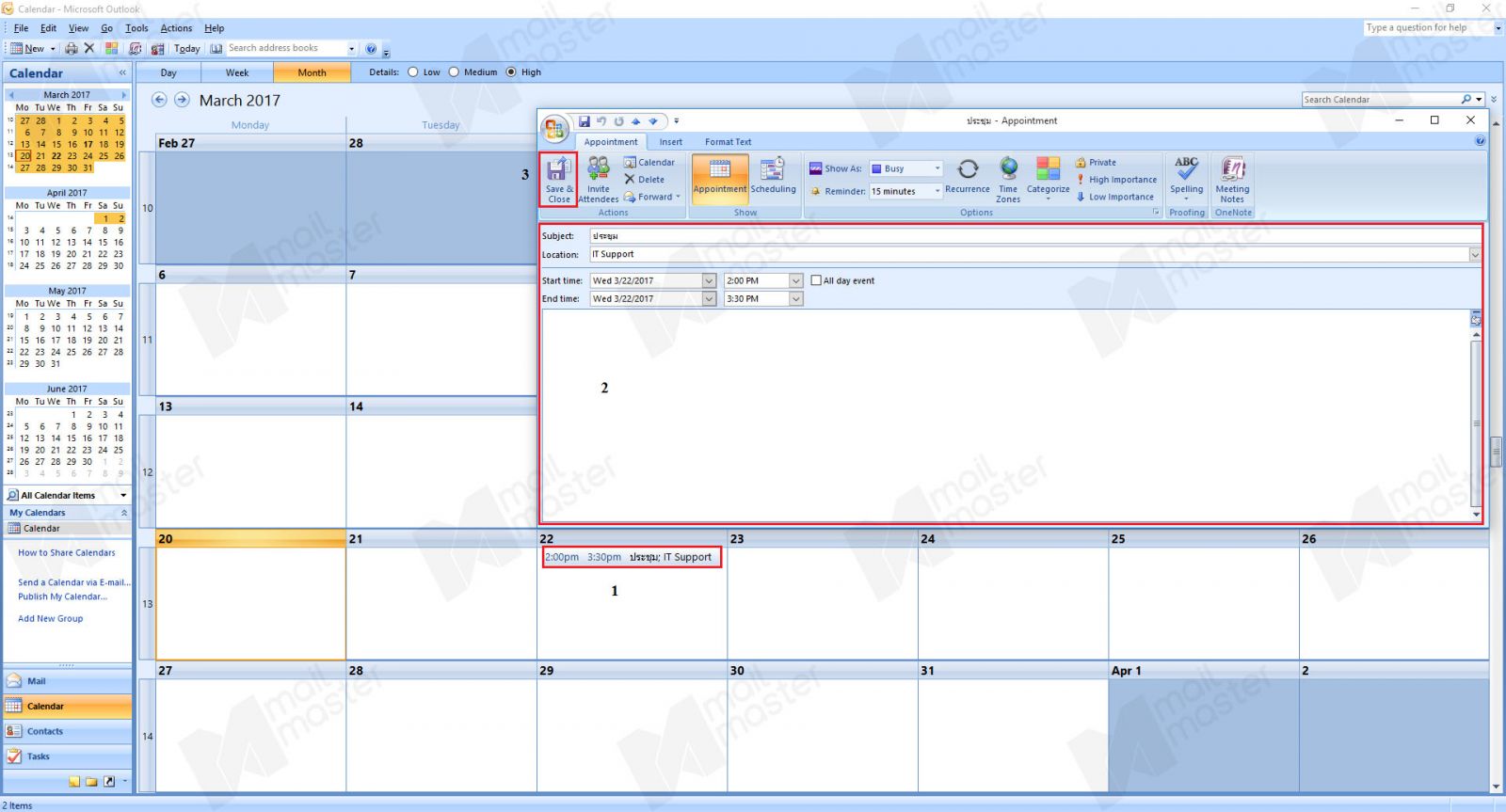Screen dimensions: 1506x812
Task: Open the New item dropdown arrow
Action: point(53,48)
